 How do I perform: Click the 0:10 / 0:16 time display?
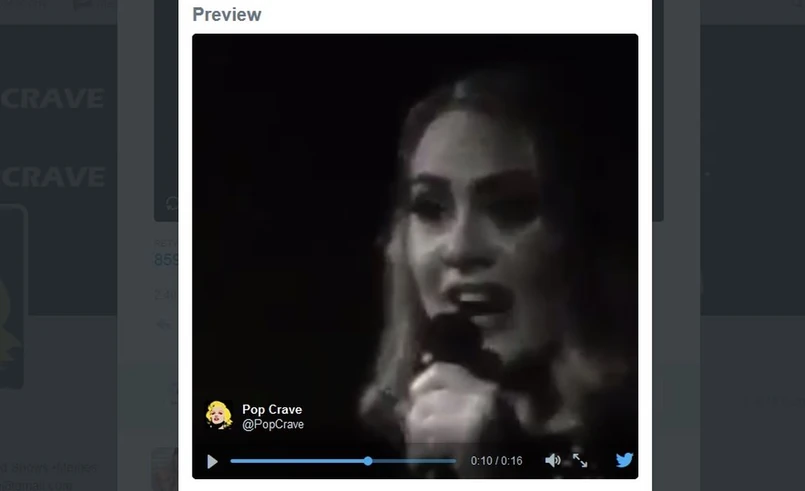(497, 461)
